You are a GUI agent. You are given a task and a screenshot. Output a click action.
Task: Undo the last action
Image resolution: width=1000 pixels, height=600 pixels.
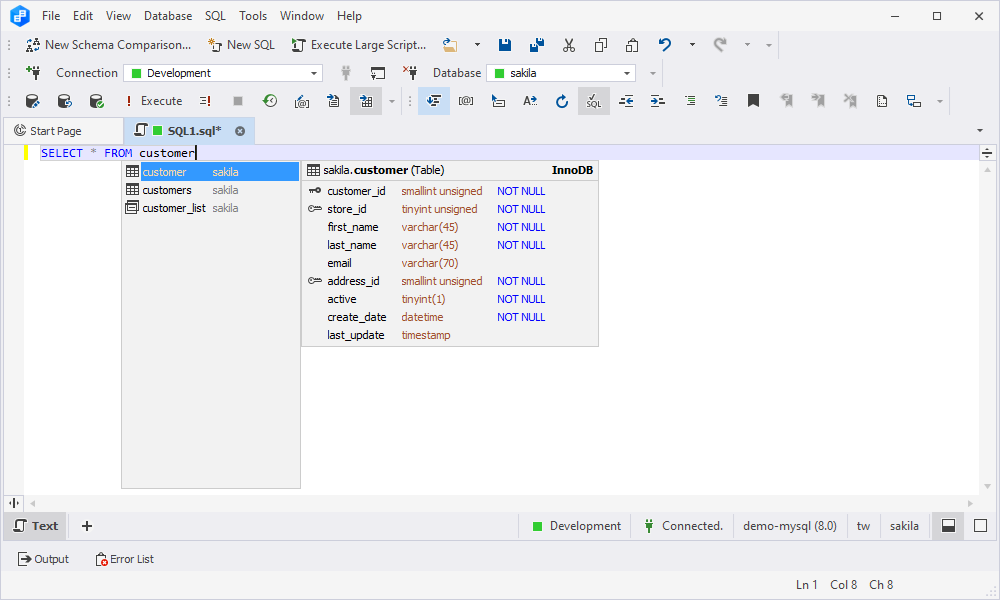click(x=665, y=45)
